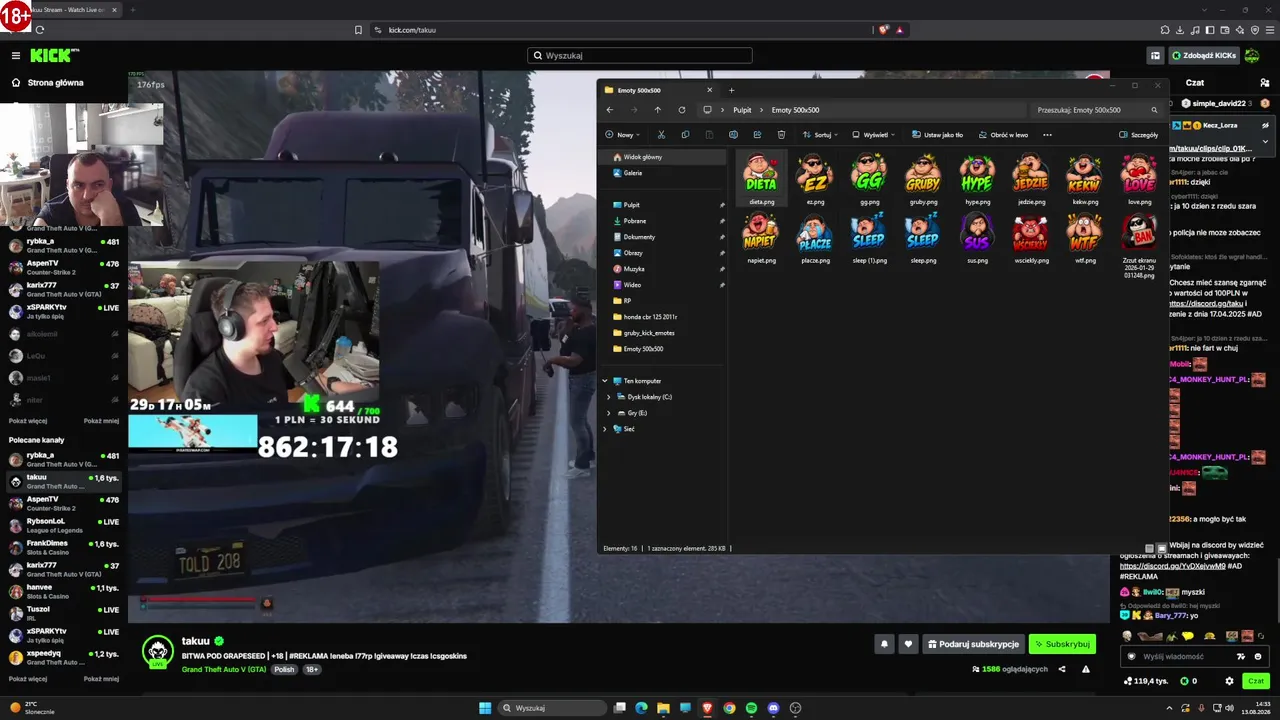The width and height of the screenshot is (1280, 720).
Task: Open the Sortuj dropdown
Action: (x=821, y=135)
